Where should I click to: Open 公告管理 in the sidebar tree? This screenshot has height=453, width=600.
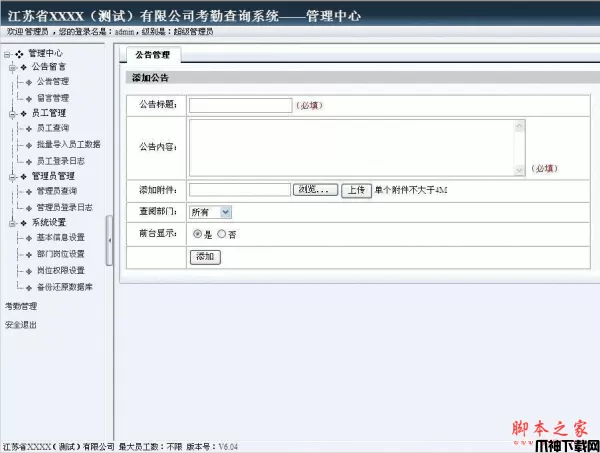[53, 81]
